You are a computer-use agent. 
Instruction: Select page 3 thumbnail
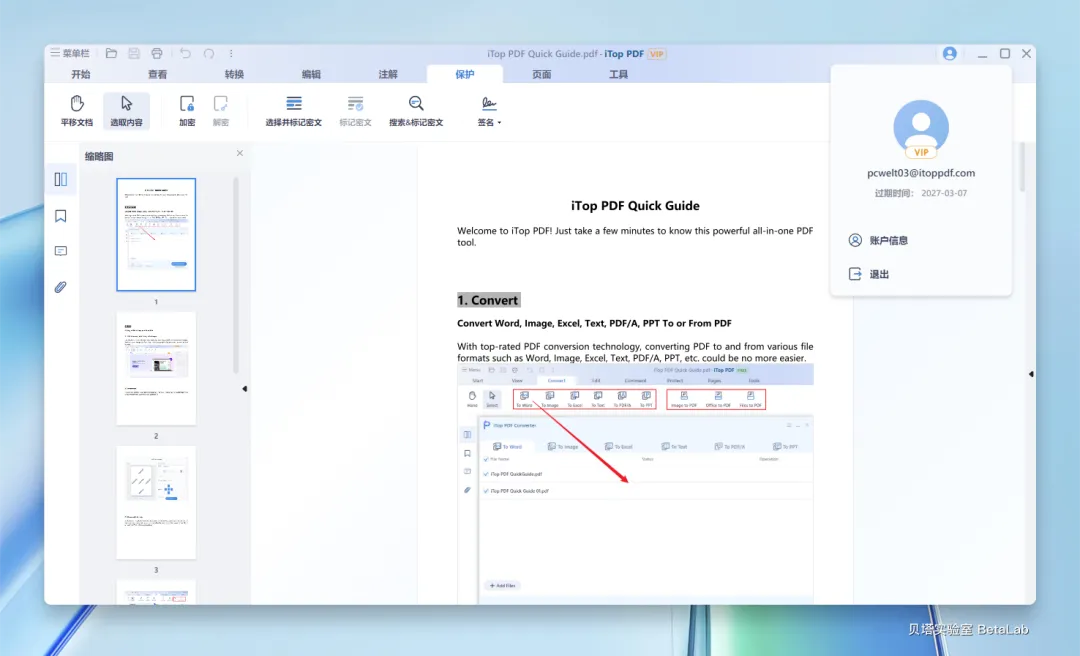(156, 502)
